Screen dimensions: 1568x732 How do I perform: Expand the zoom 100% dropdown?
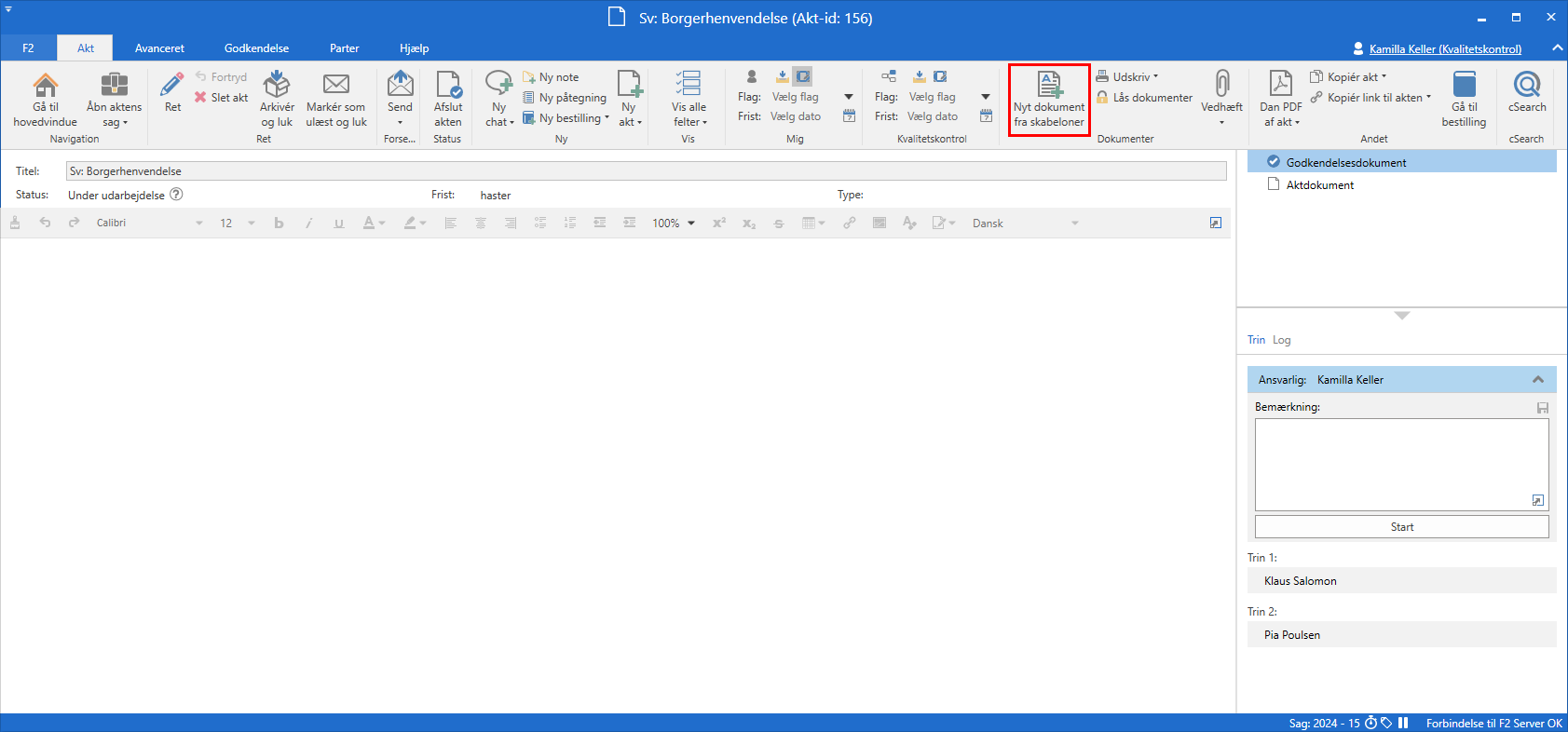[690, 224]
